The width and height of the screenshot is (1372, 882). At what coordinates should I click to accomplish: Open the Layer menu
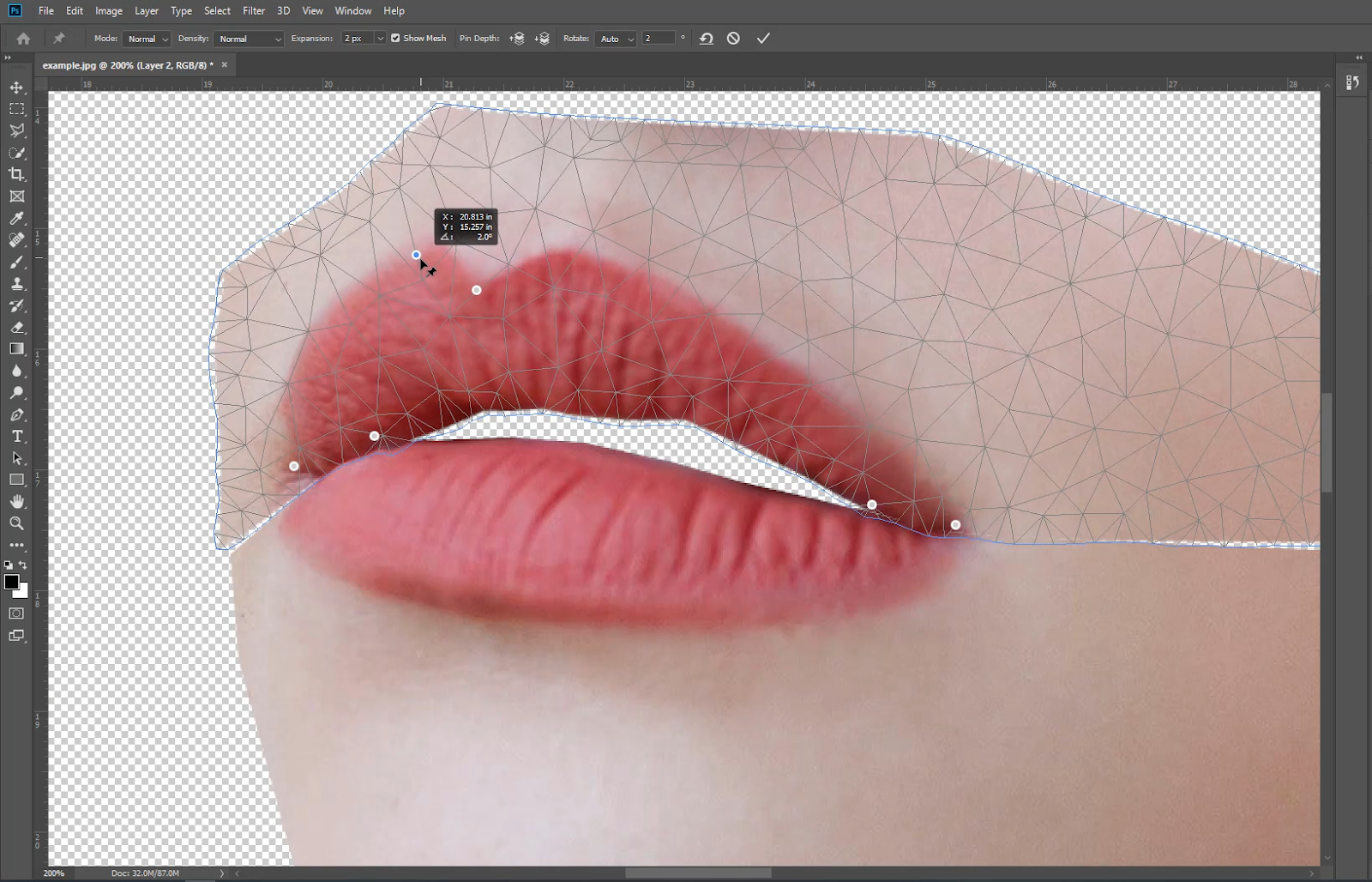[x=147, y=11]
